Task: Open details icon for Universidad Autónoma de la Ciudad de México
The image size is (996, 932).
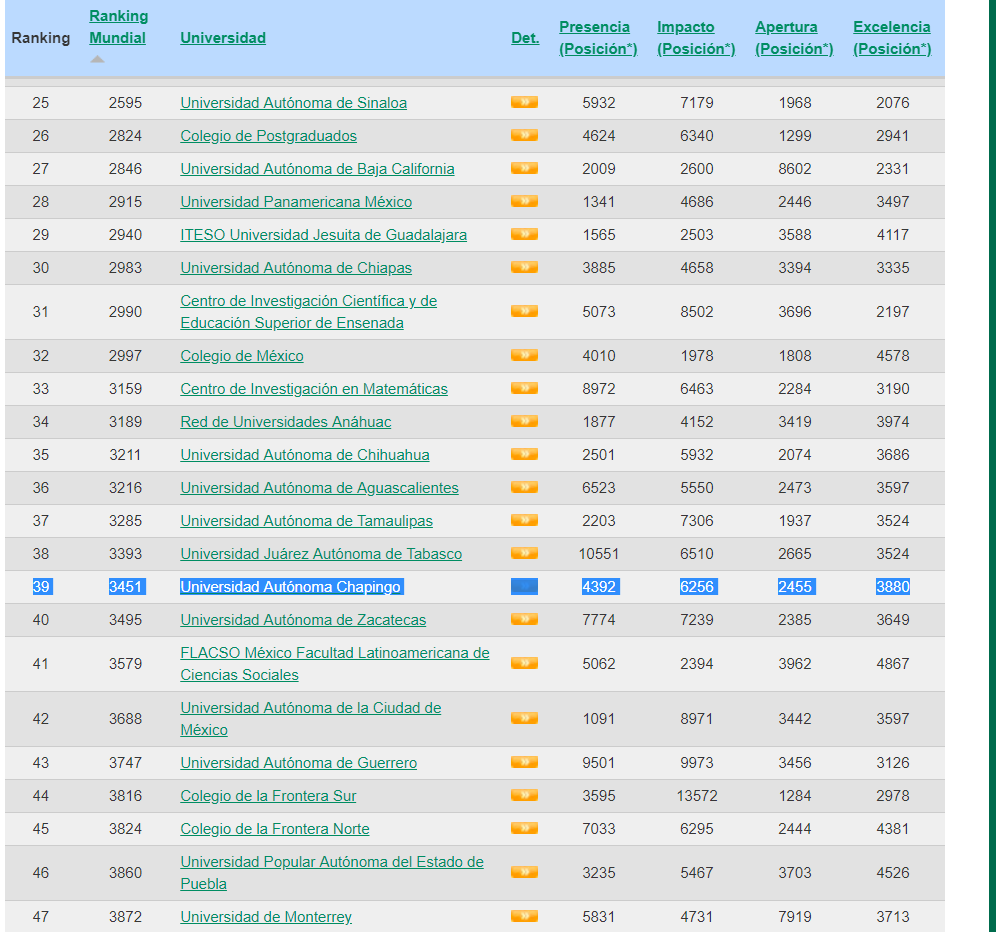Action: point(524,719)
